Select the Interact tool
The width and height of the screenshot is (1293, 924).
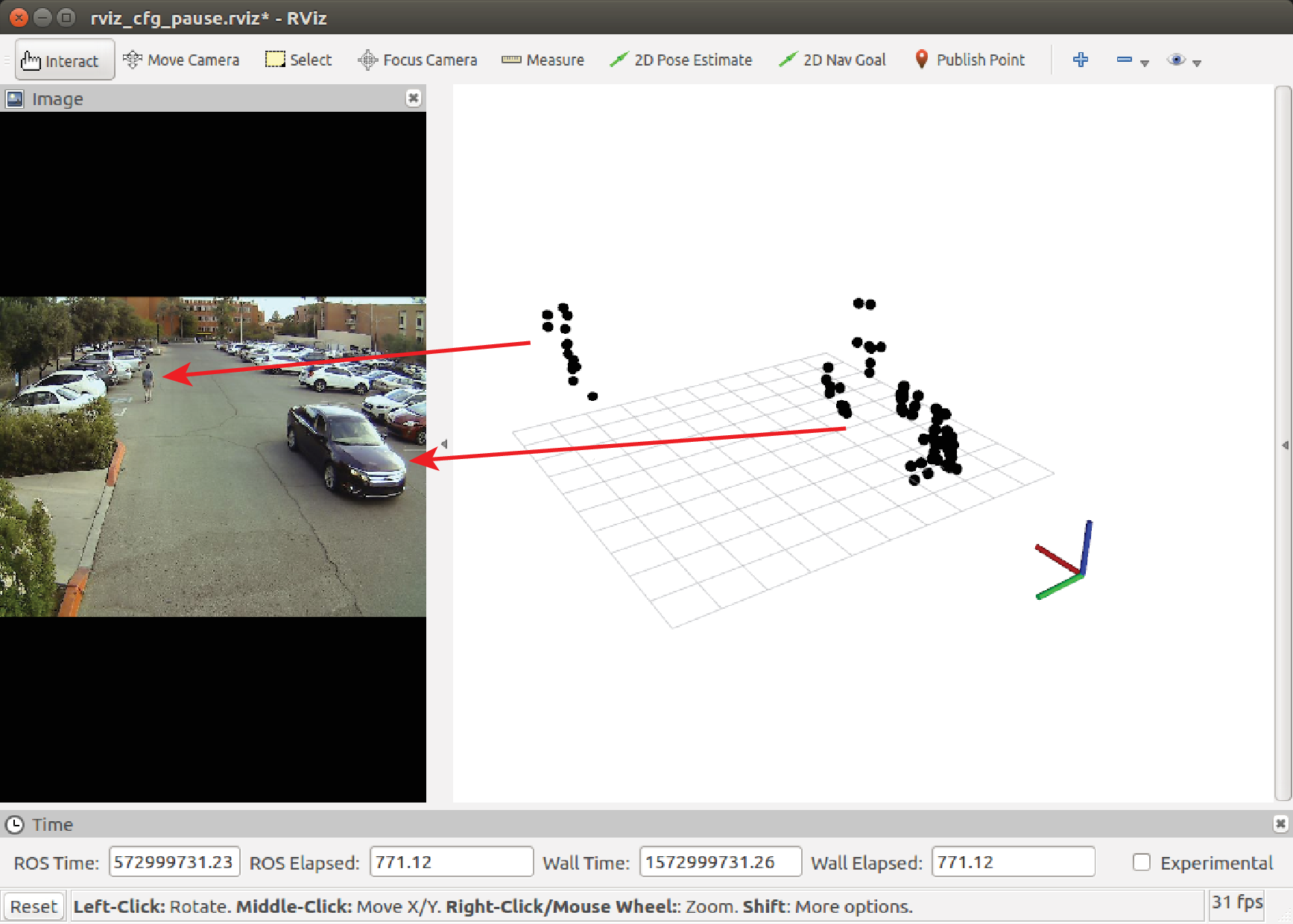coord(65,60)
